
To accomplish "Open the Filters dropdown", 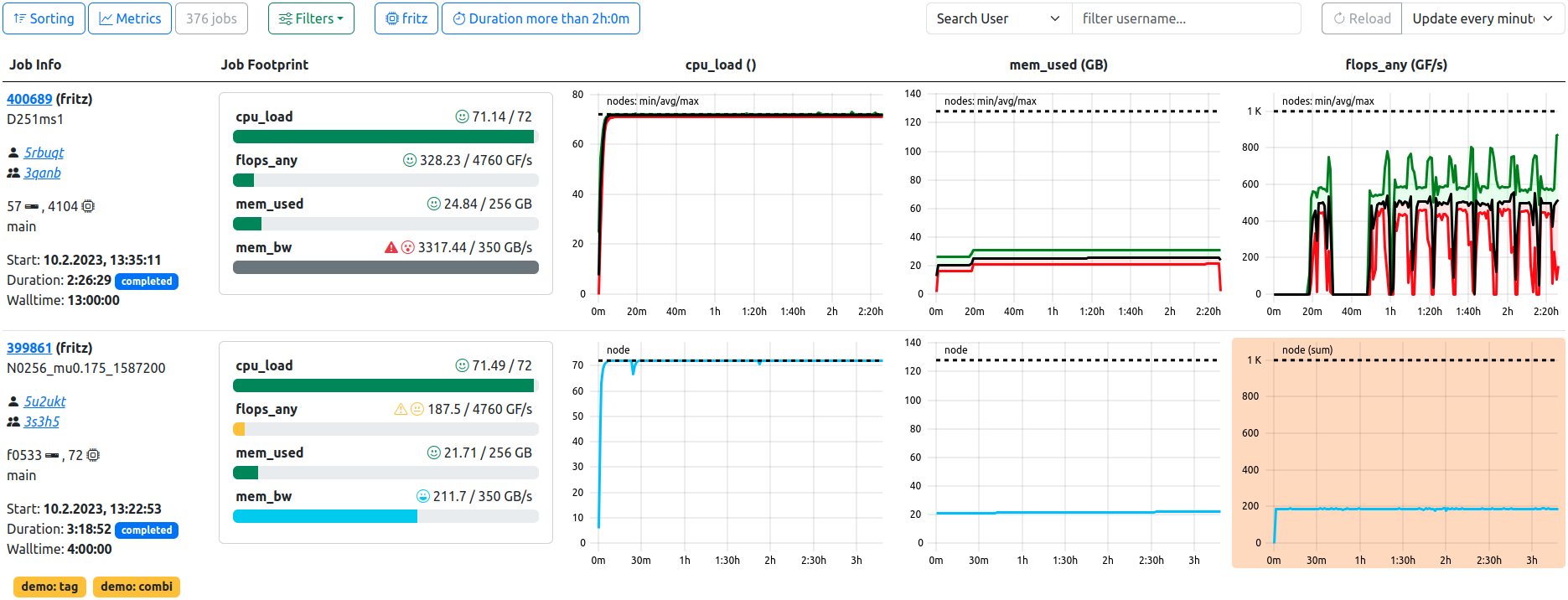I will [311, 18].
